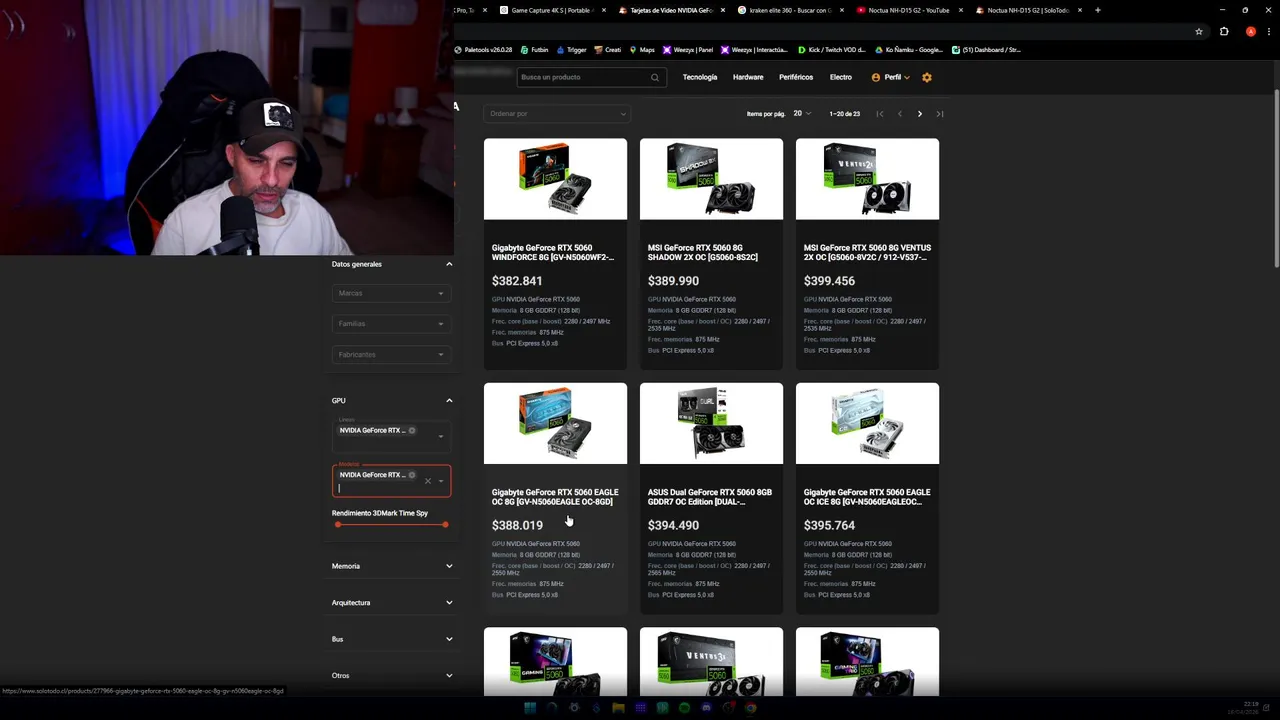Click the ASUS Dual RTX 5060 product image
Image resolution: width=1280 pixels, height=720 pixels.
[x=711, y=423]
